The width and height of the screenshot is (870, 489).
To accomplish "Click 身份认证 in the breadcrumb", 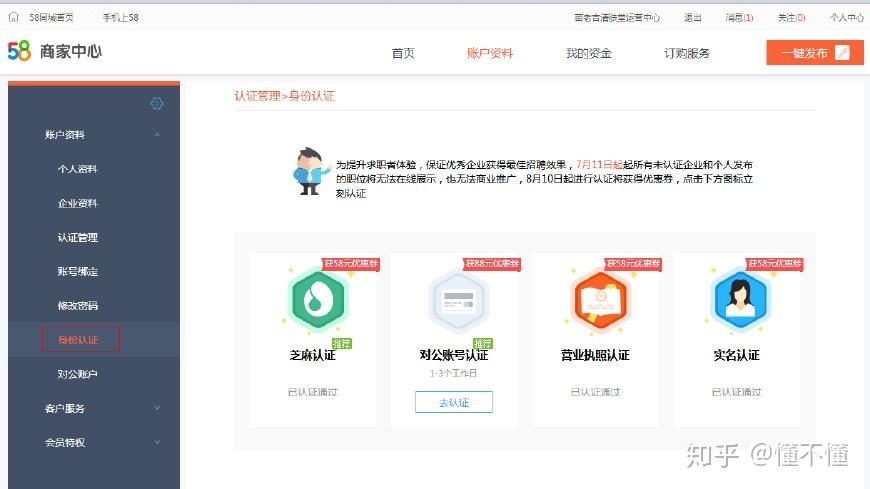I will pos(312,96).
